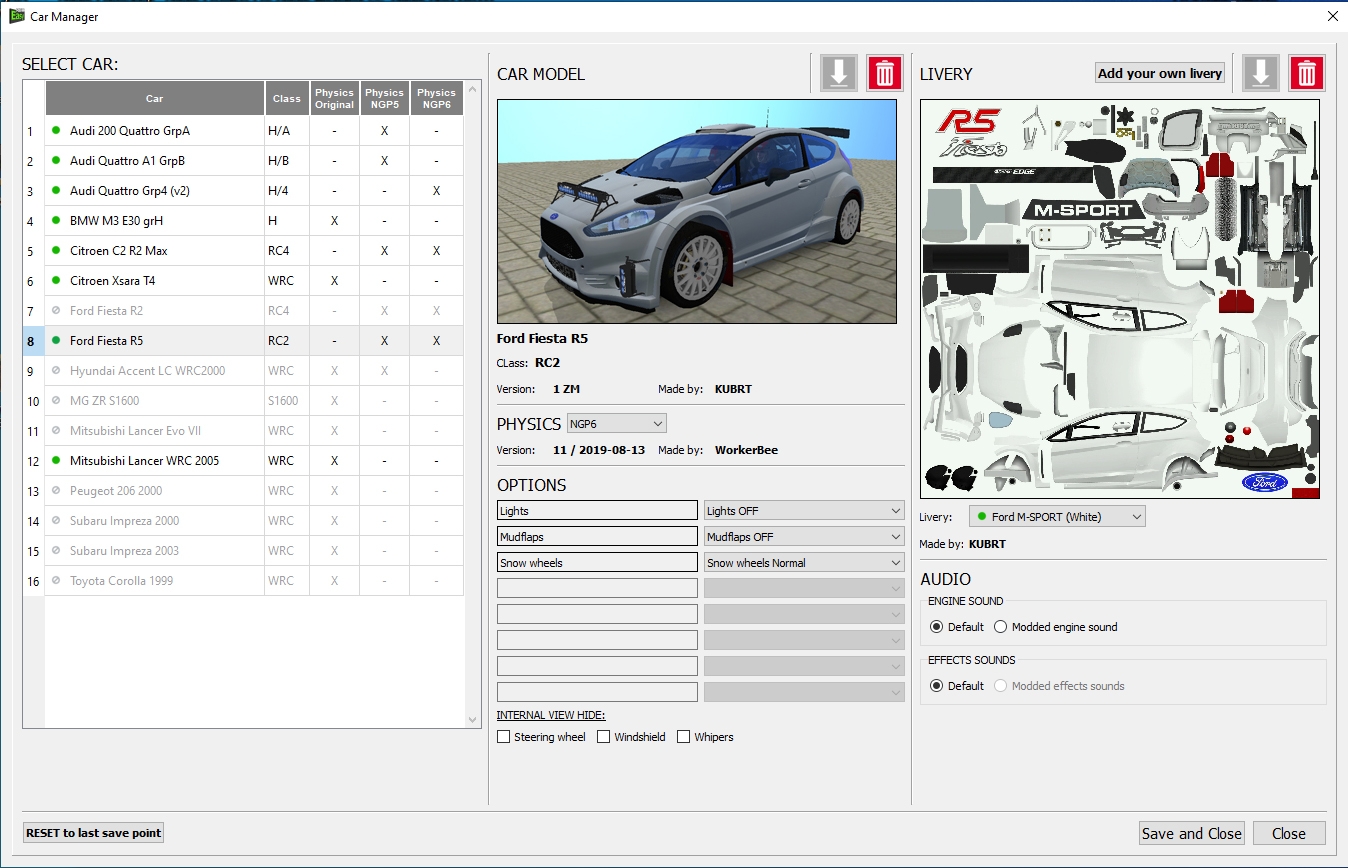
Task: Click the Car column header
Action: pyautogui.click(x=154, y=98)
